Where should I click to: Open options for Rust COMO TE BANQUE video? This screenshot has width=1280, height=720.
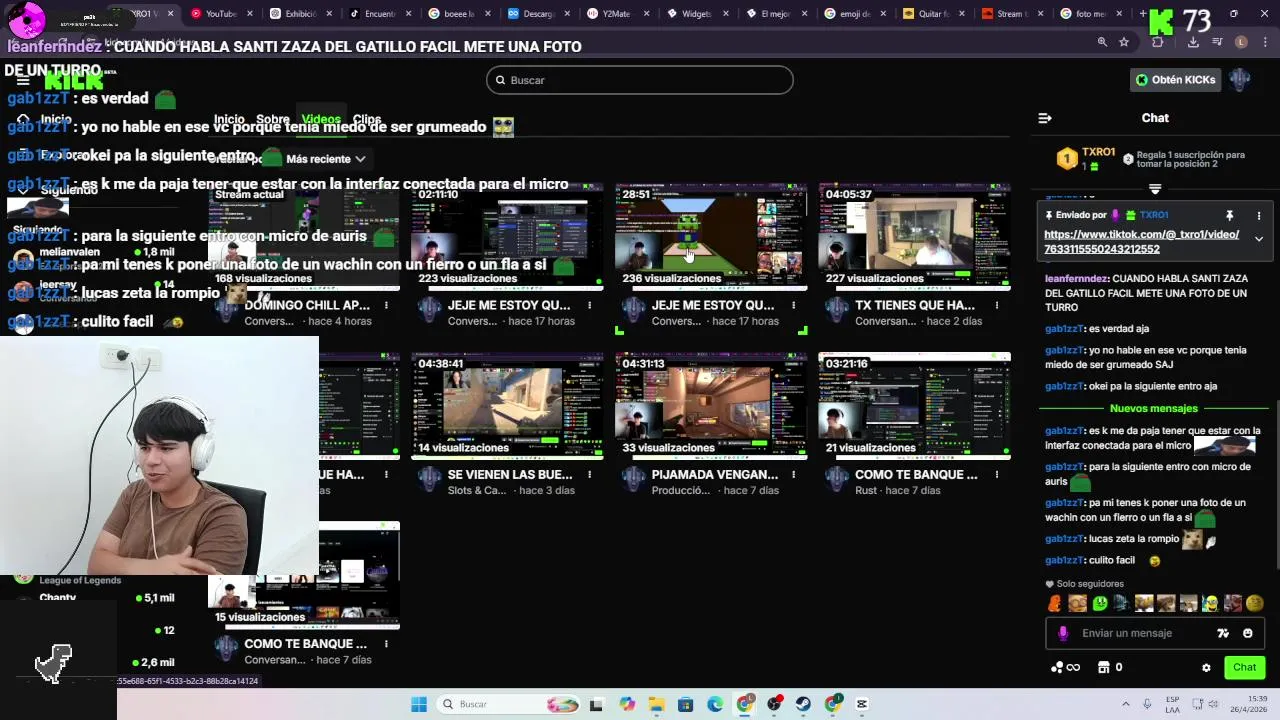click(998, 475)
